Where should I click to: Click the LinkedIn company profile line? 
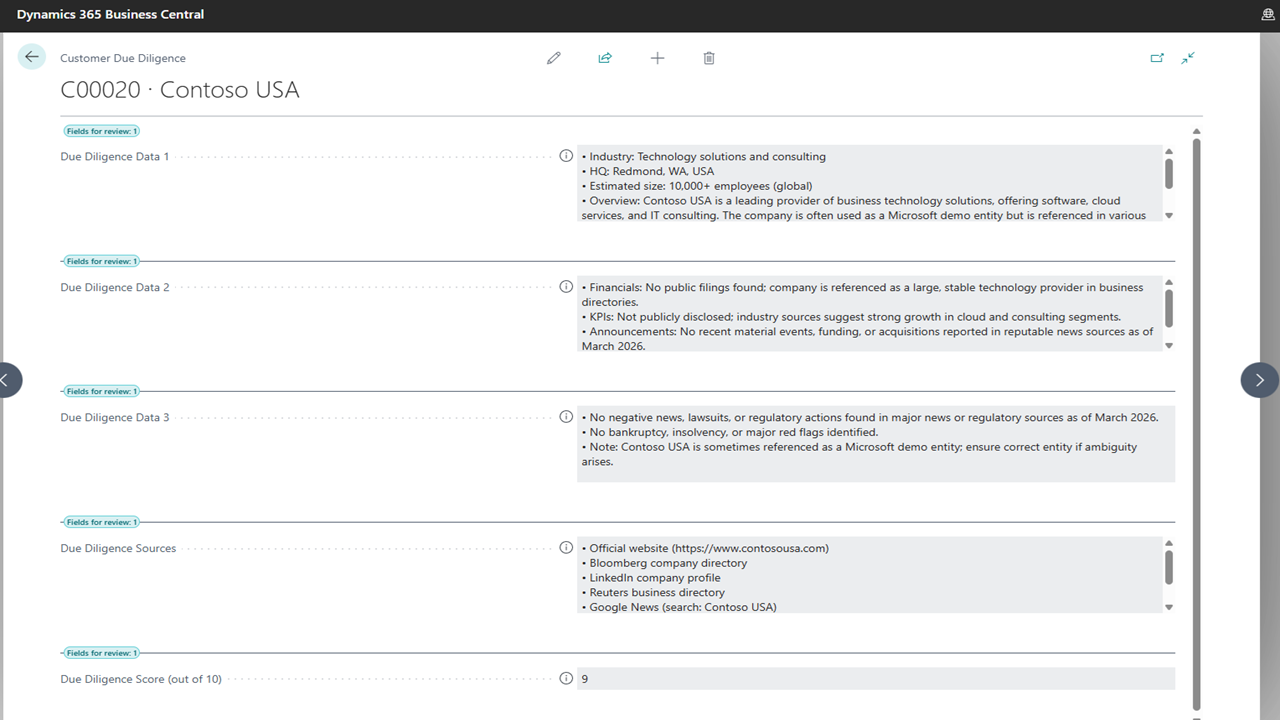tap(651, 578)
